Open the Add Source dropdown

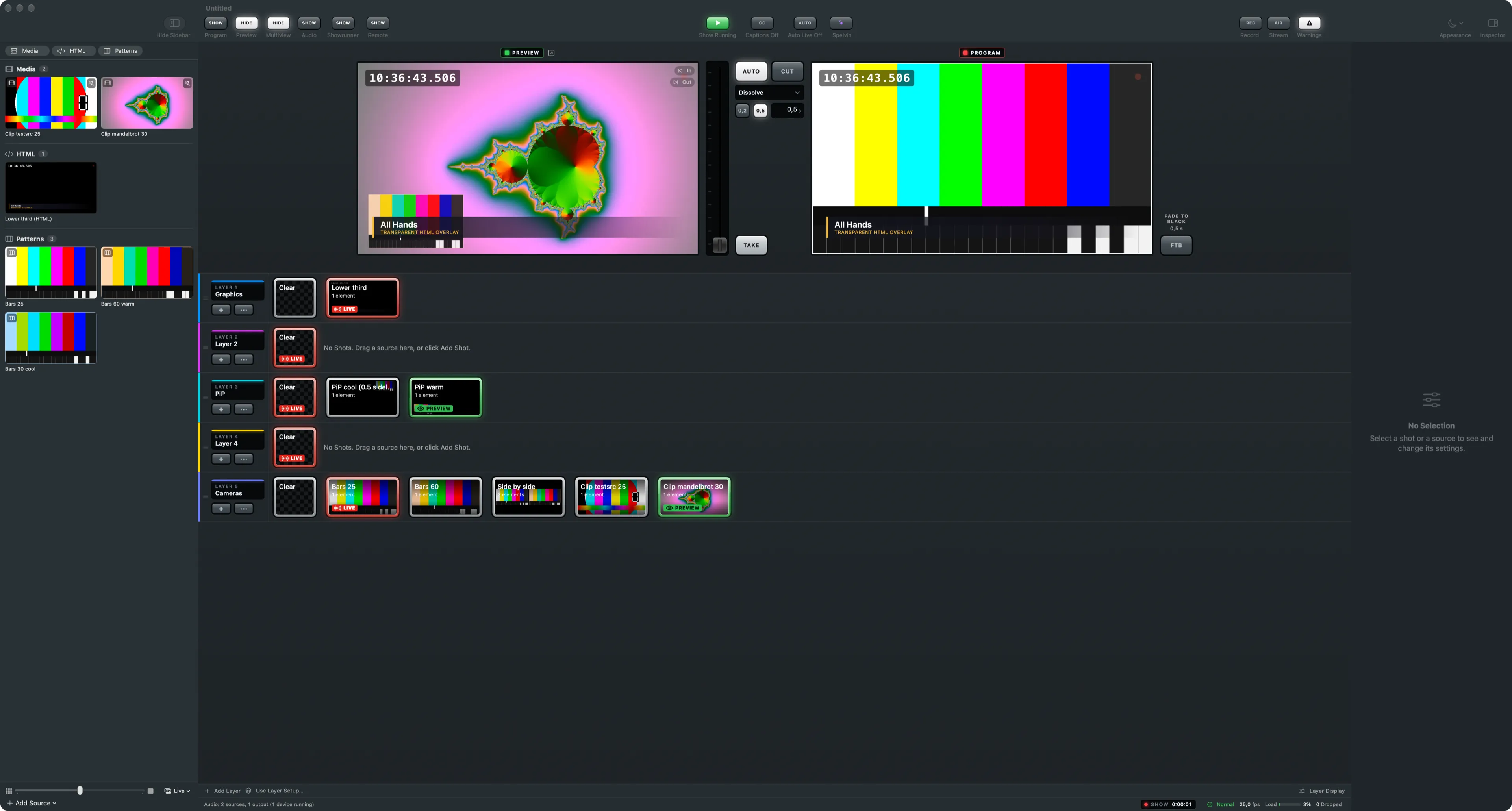click(x=31, y=804)
